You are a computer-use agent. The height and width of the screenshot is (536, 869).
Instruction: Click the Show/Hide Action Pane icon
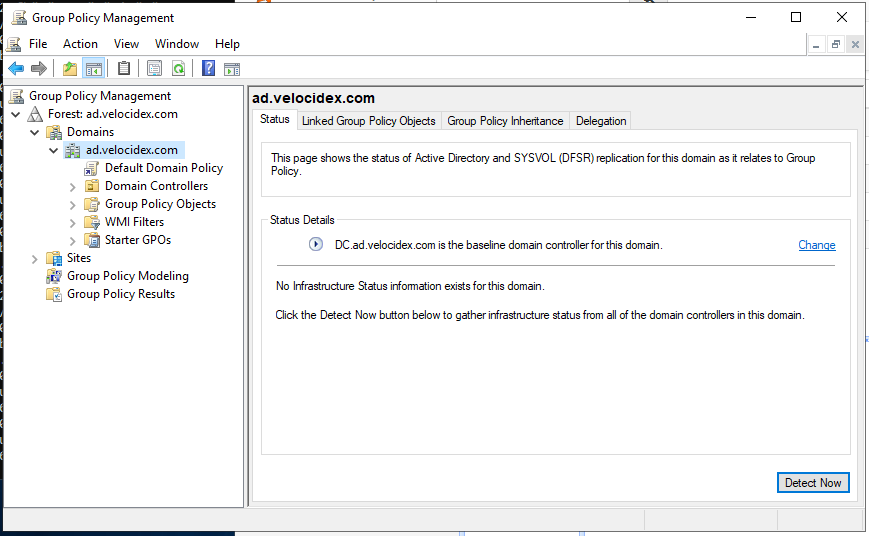[232, 69]
